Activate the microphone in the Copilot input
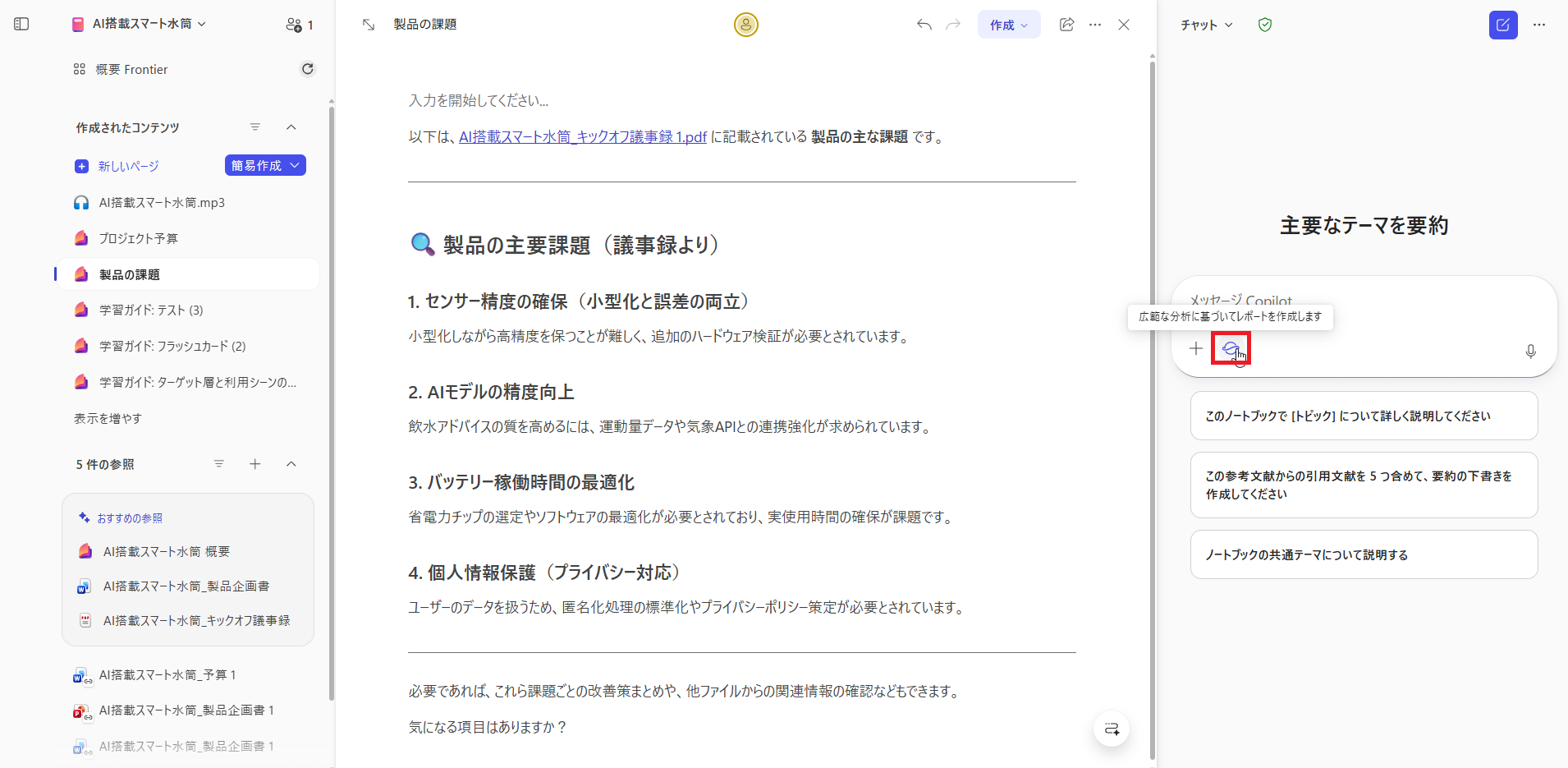The width and height of the screenshot is (1568, 768). (x=1529, y=352)
